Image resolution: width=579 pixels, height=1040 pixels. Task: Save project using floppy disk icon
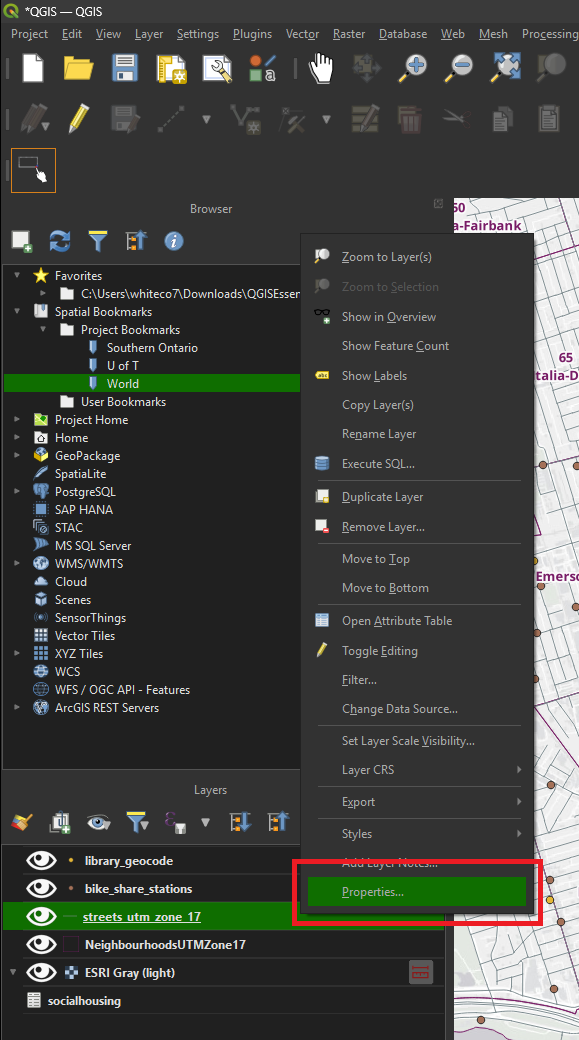(x=125, y=68)
